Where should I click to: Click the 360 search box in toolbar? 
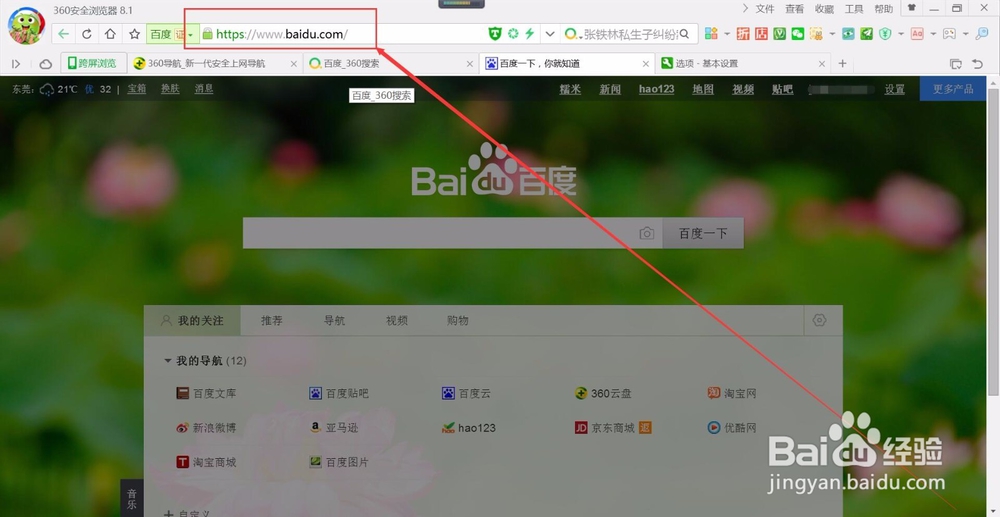click(631, 34)
